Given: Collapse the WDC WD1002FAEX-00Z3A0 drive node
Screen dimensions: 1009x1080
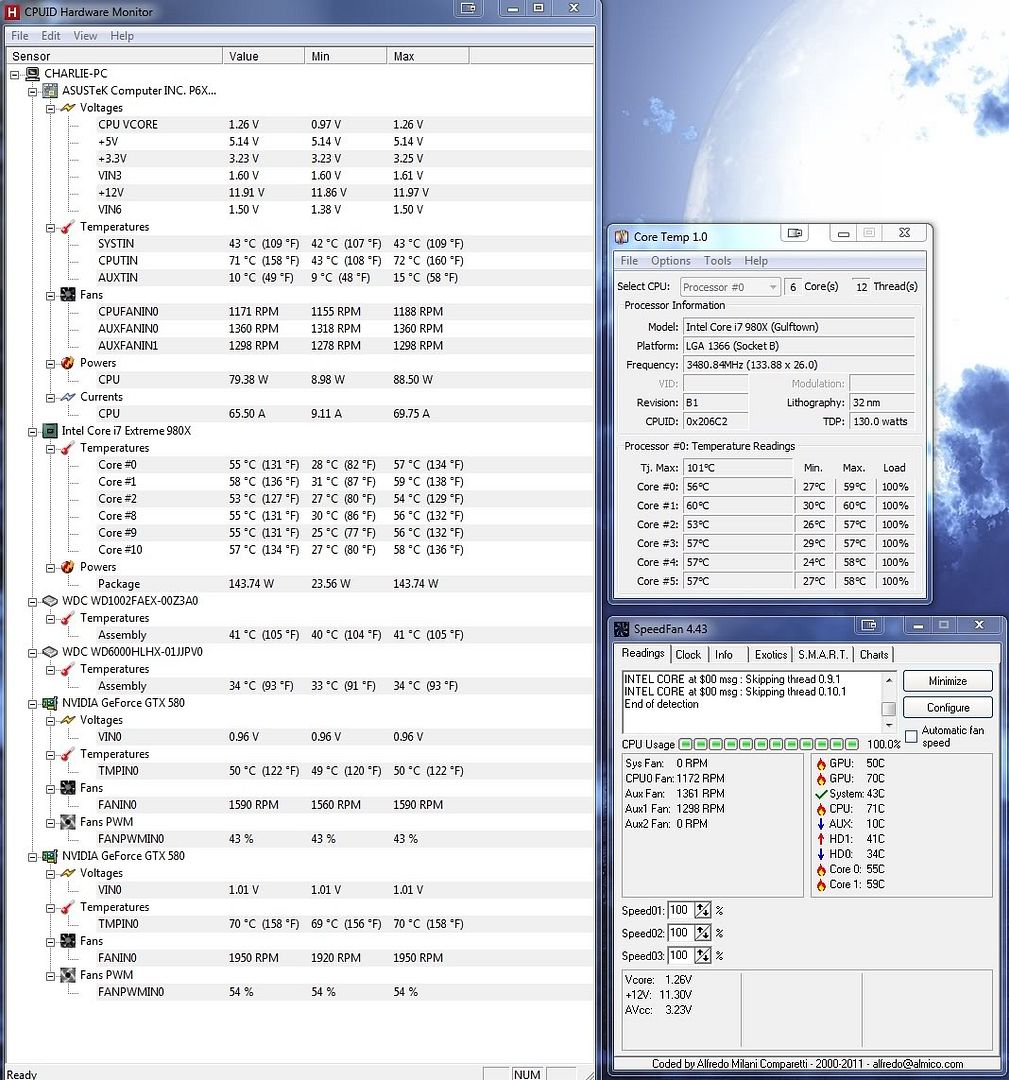Looking at the screenshot, I should [32, 602].
